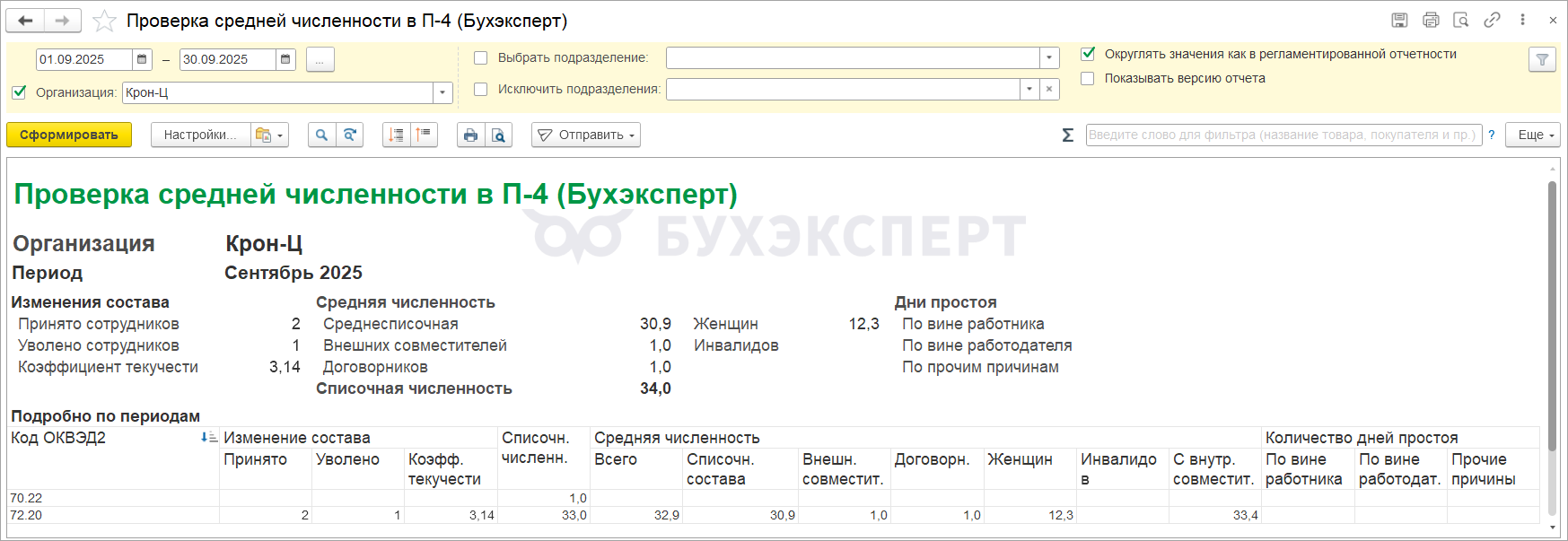Click the Женщин value 12,3 in summary

click(863, 324)
